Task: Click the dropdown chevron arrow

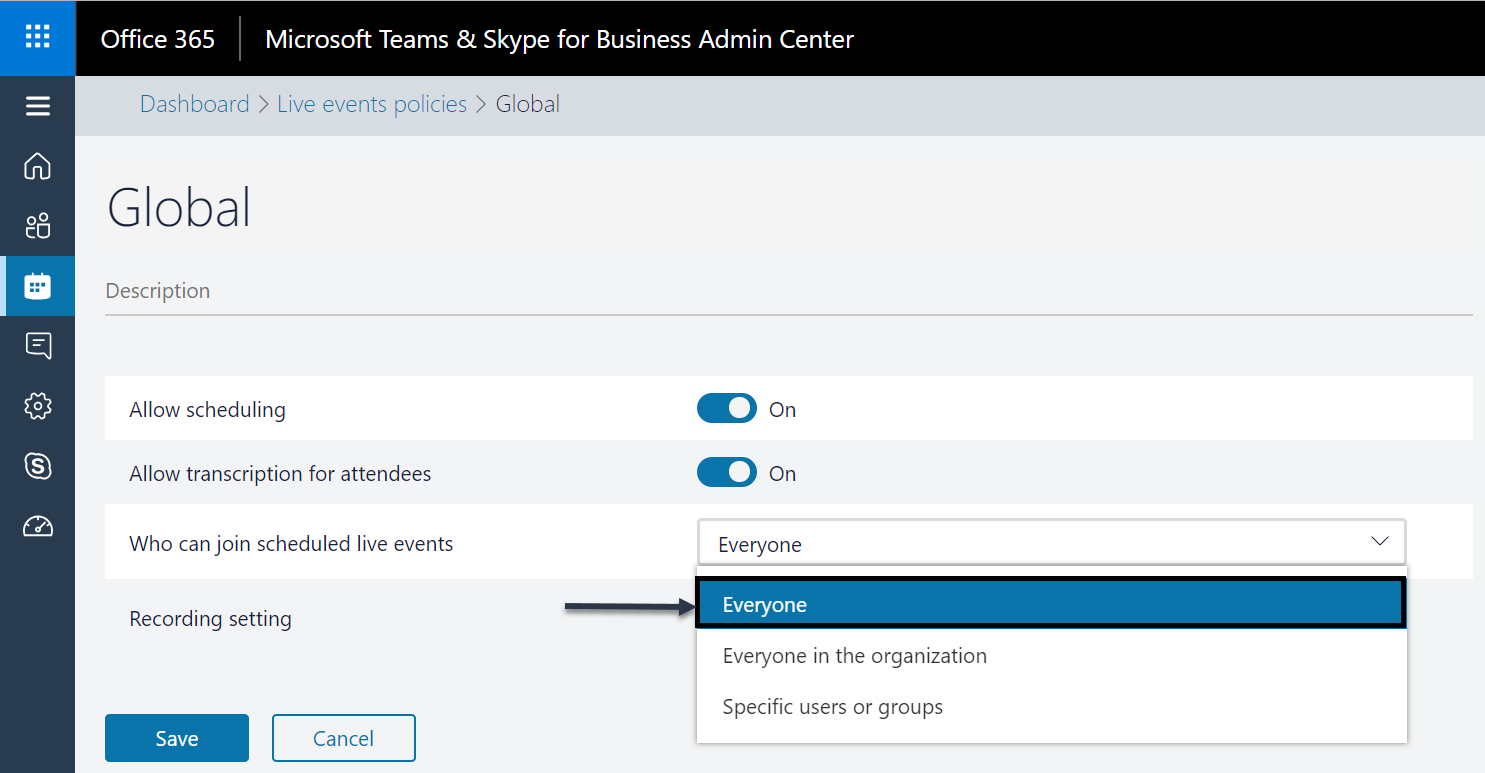Action: (x=1380, y=542)
